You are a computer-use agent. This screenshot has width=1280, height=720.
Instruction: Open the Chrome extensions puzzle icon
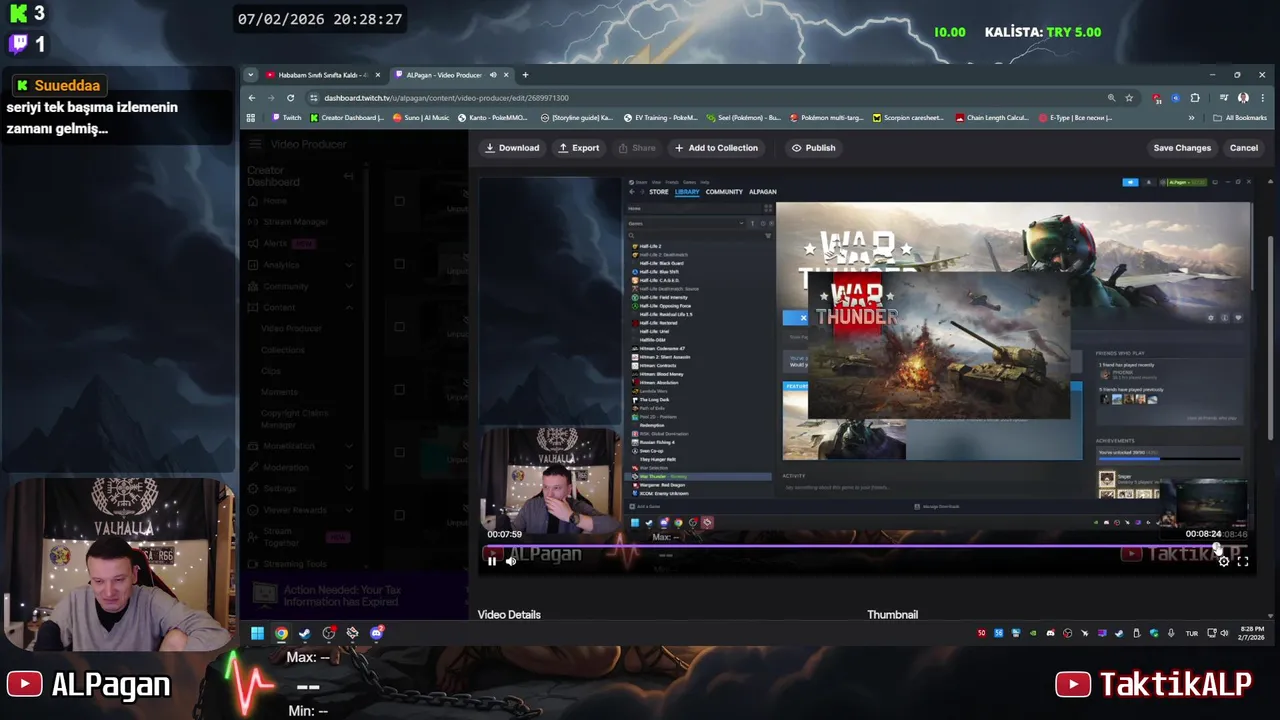1195,98
